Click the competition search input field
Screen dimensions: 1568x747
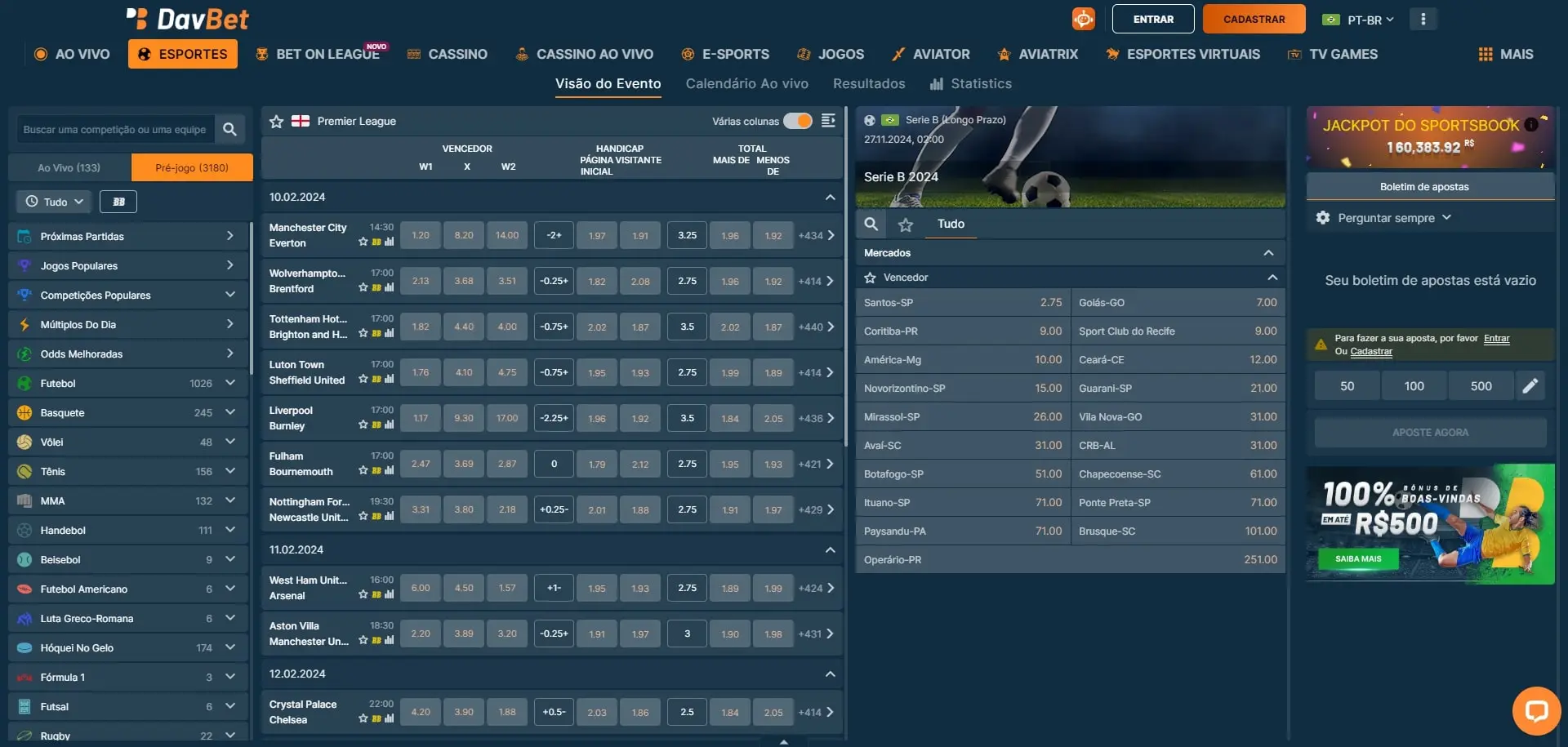[114, 129]
